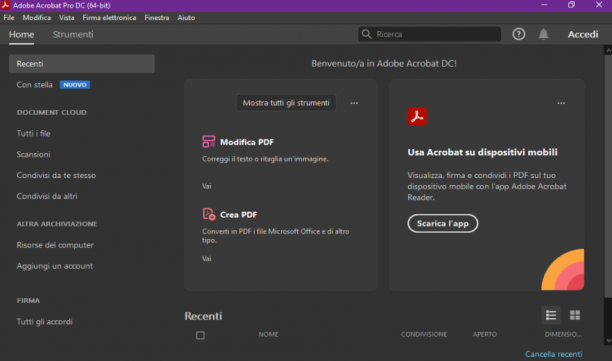Open the Aiuto menu

(186, 18)
